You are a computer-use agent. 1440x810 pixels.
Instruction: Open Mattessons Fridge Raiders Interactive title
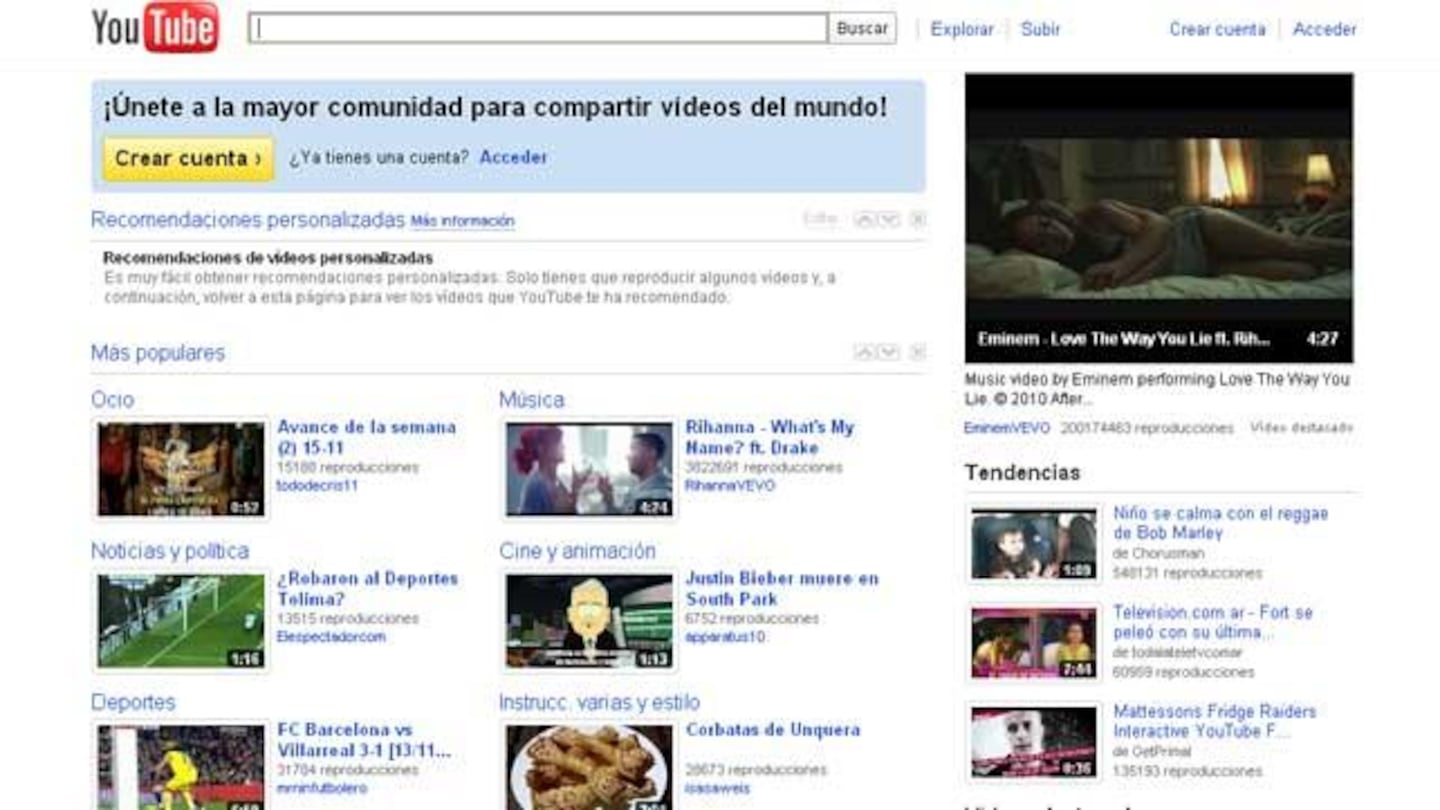pyautogui.click(x=1215, y=721)
